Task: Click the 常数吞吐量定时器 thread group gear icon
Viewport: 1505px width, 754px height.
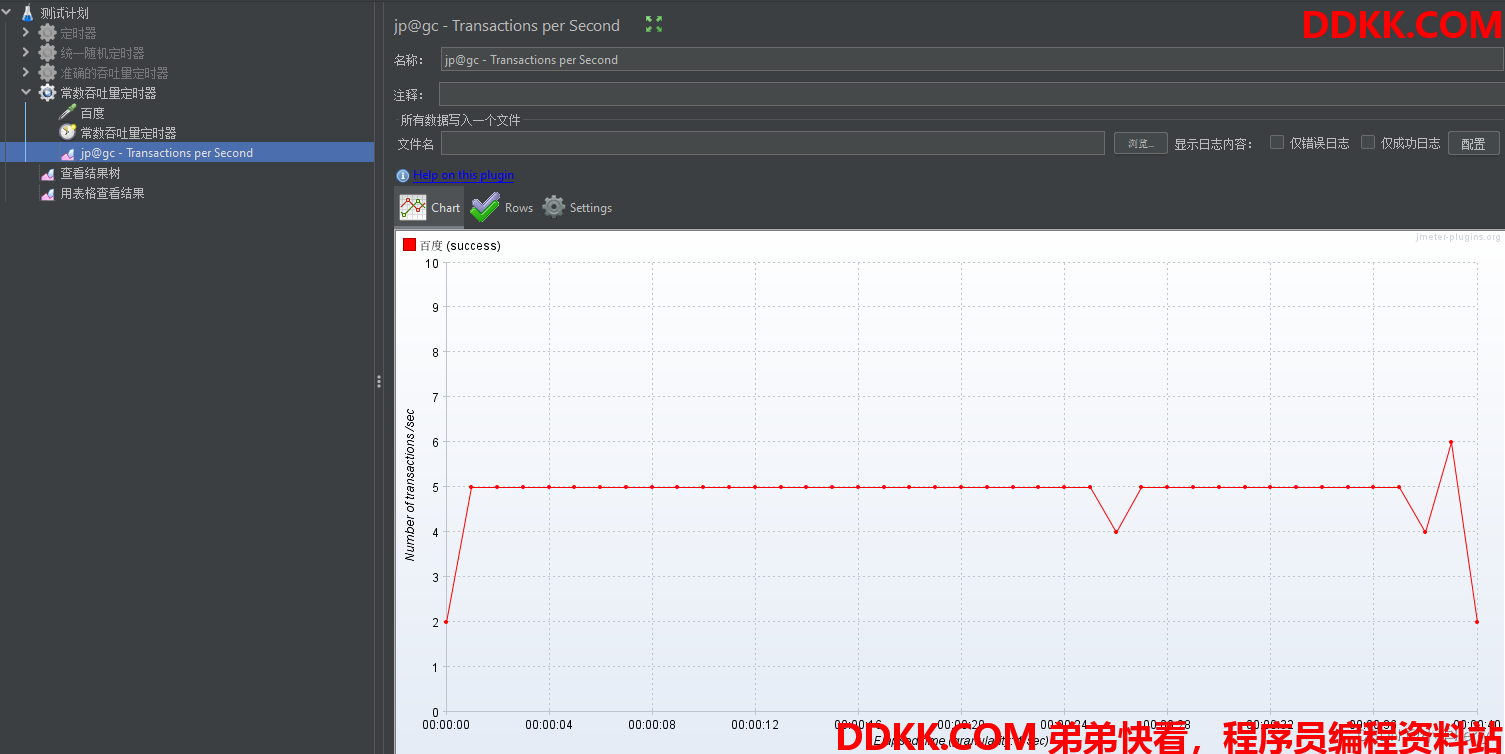Action: tap(47, 93)
